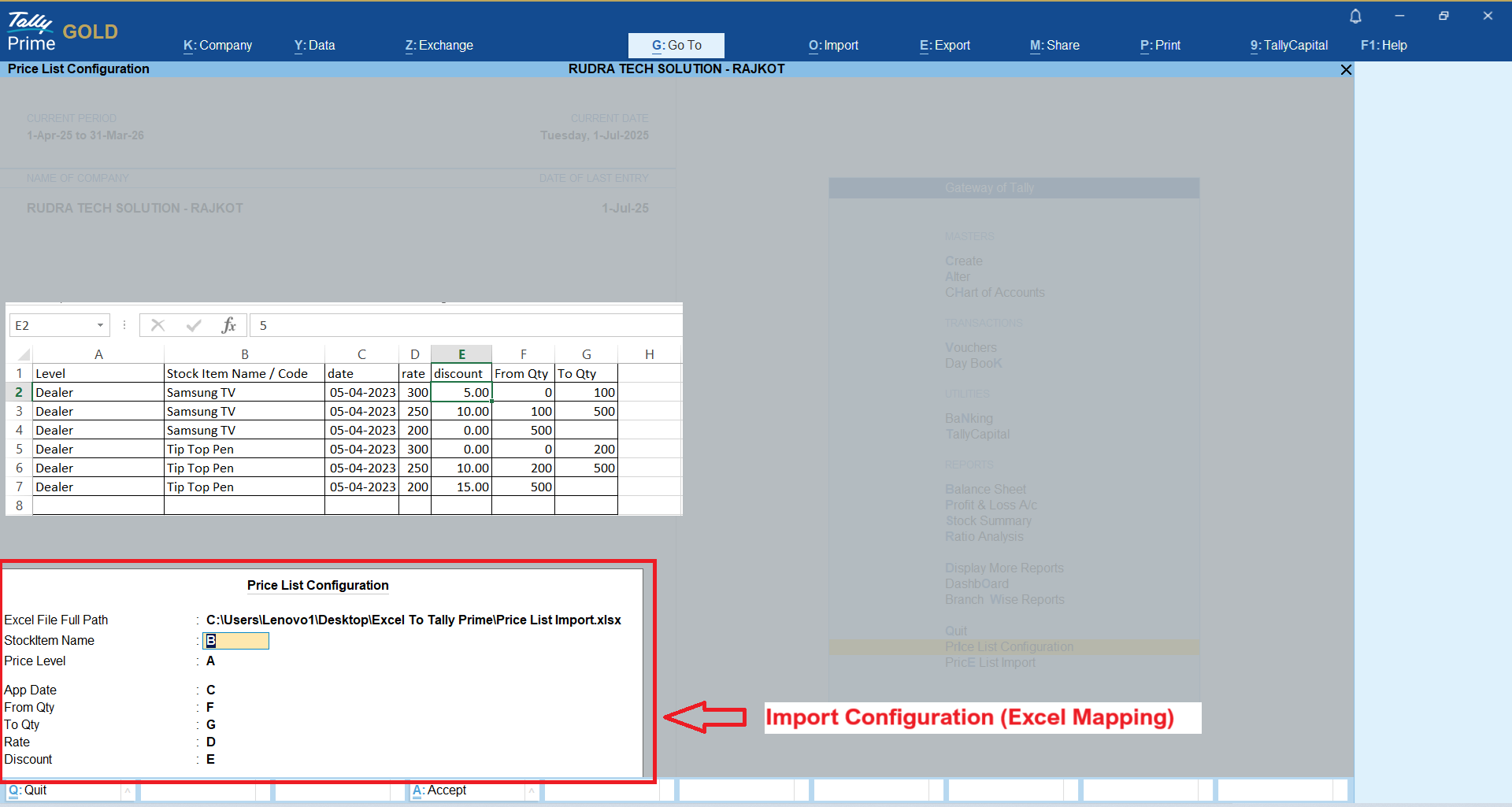Restore down the Tally window

(1443, 16)
